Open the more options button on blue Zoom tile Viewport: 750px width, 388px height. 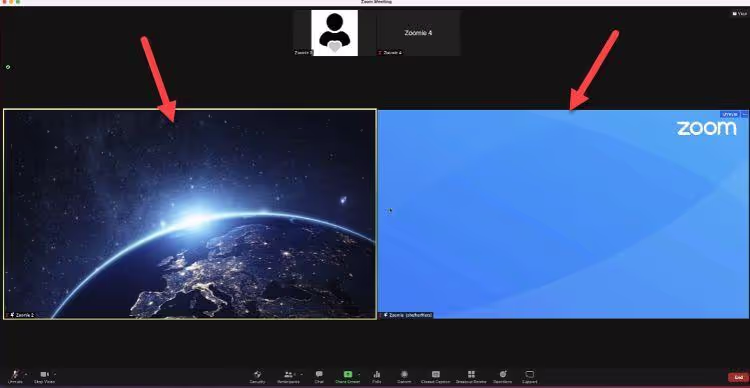click(x=745, y=114)
